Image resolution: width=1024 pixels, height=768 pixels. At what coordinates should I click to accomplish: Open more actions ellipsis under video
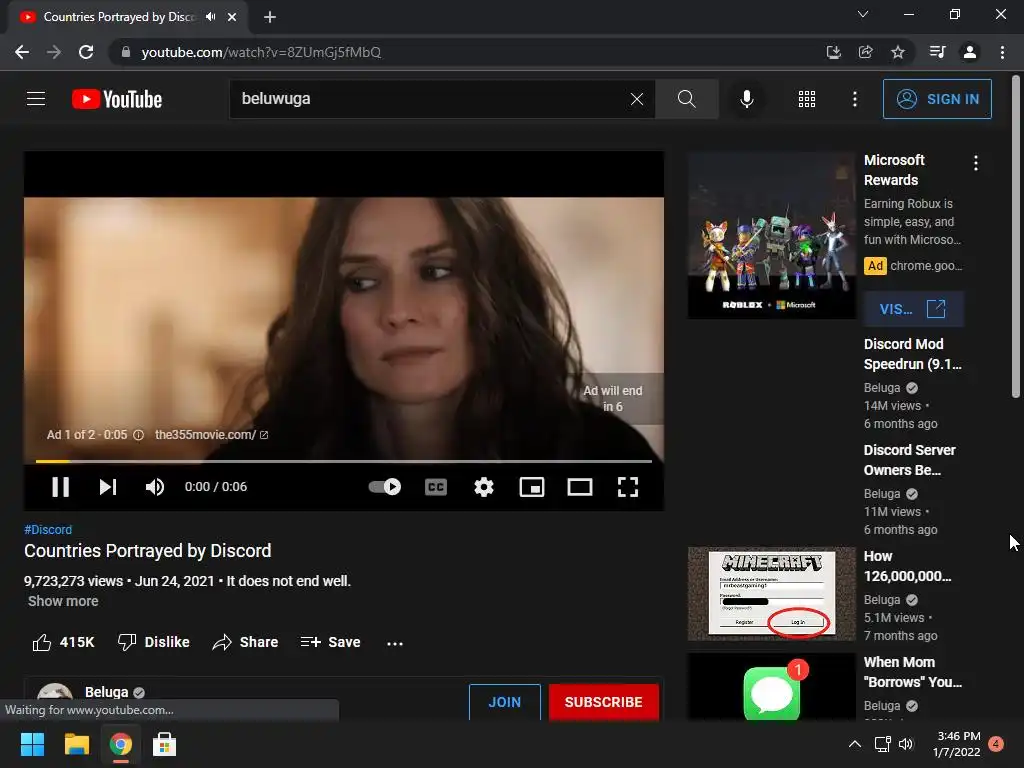[394, 643]
